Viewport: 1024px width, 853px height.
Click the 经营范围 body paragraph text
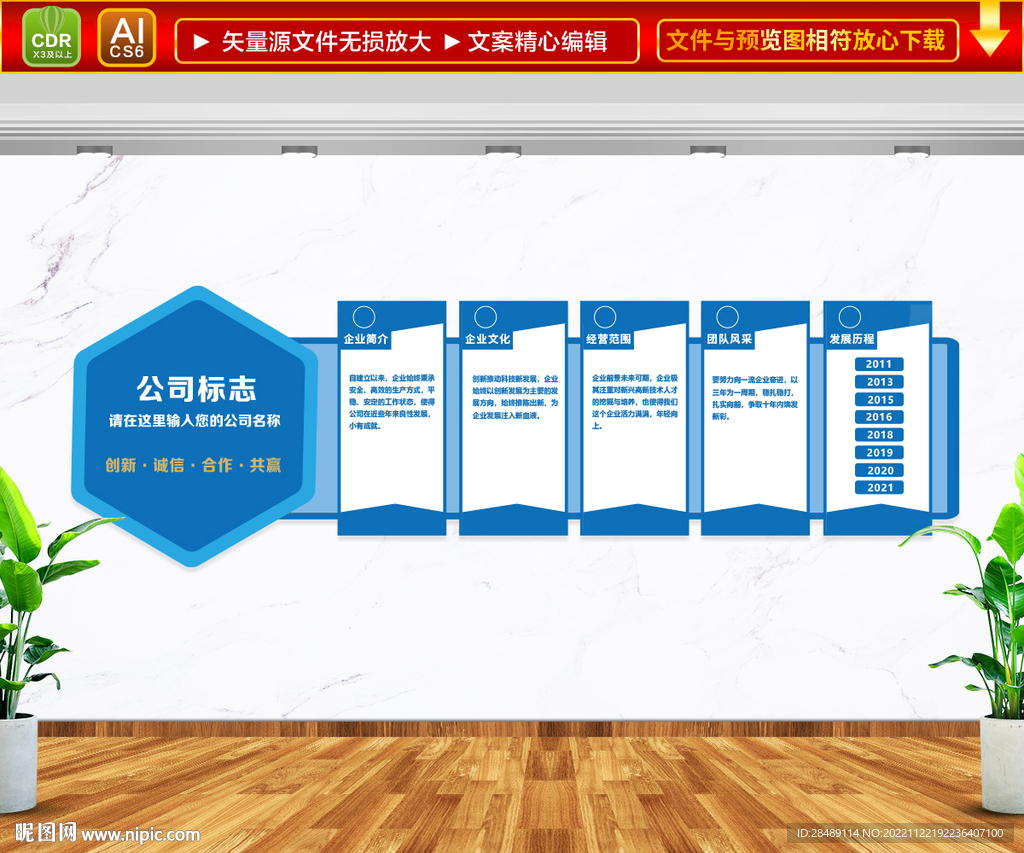pyautogui.click(x=635, y=402)
